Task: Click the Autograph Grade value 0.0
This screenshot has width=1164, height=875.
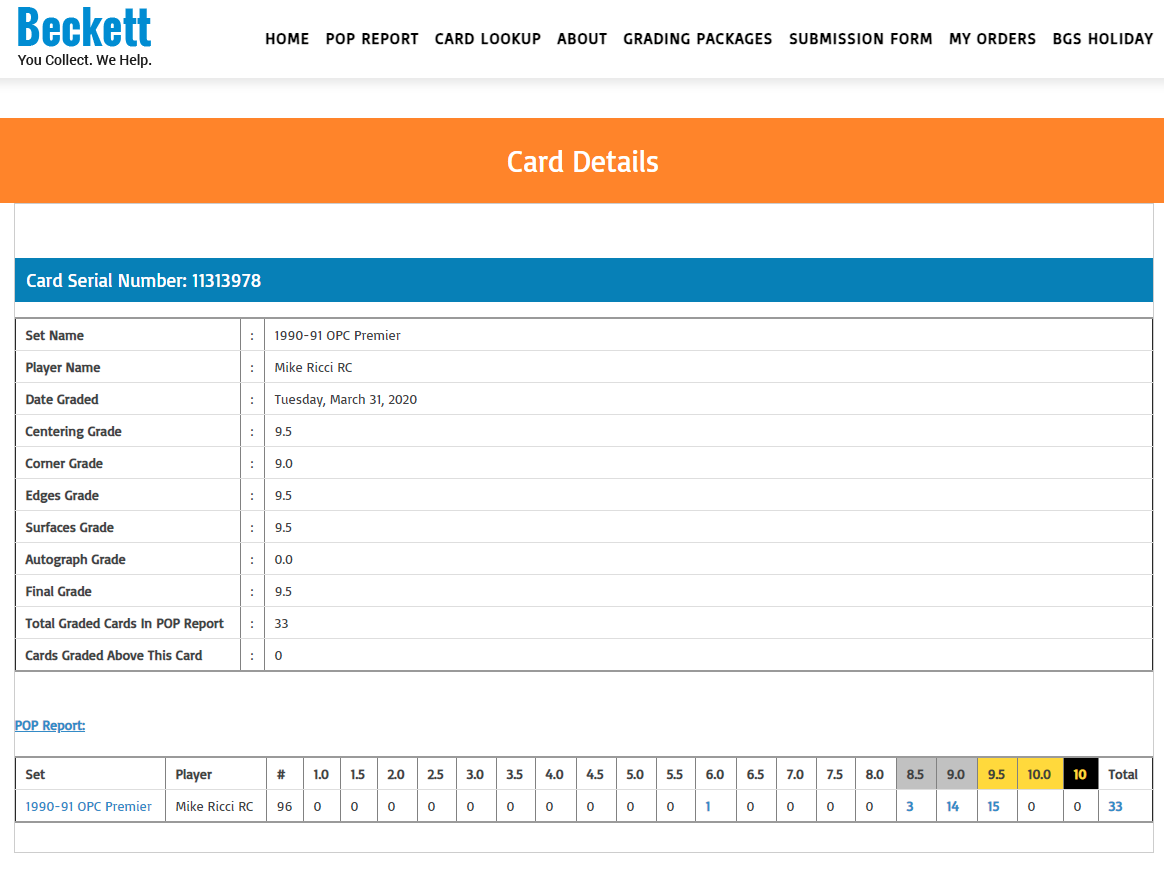Action: point(284,559)
